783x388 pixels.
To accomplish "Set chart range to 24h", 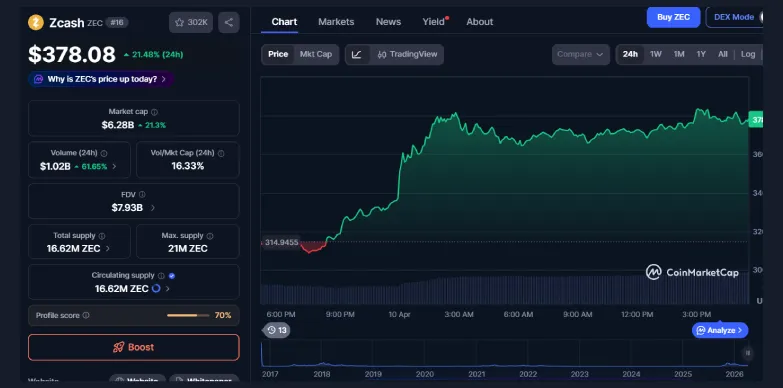I will point(630,54).
